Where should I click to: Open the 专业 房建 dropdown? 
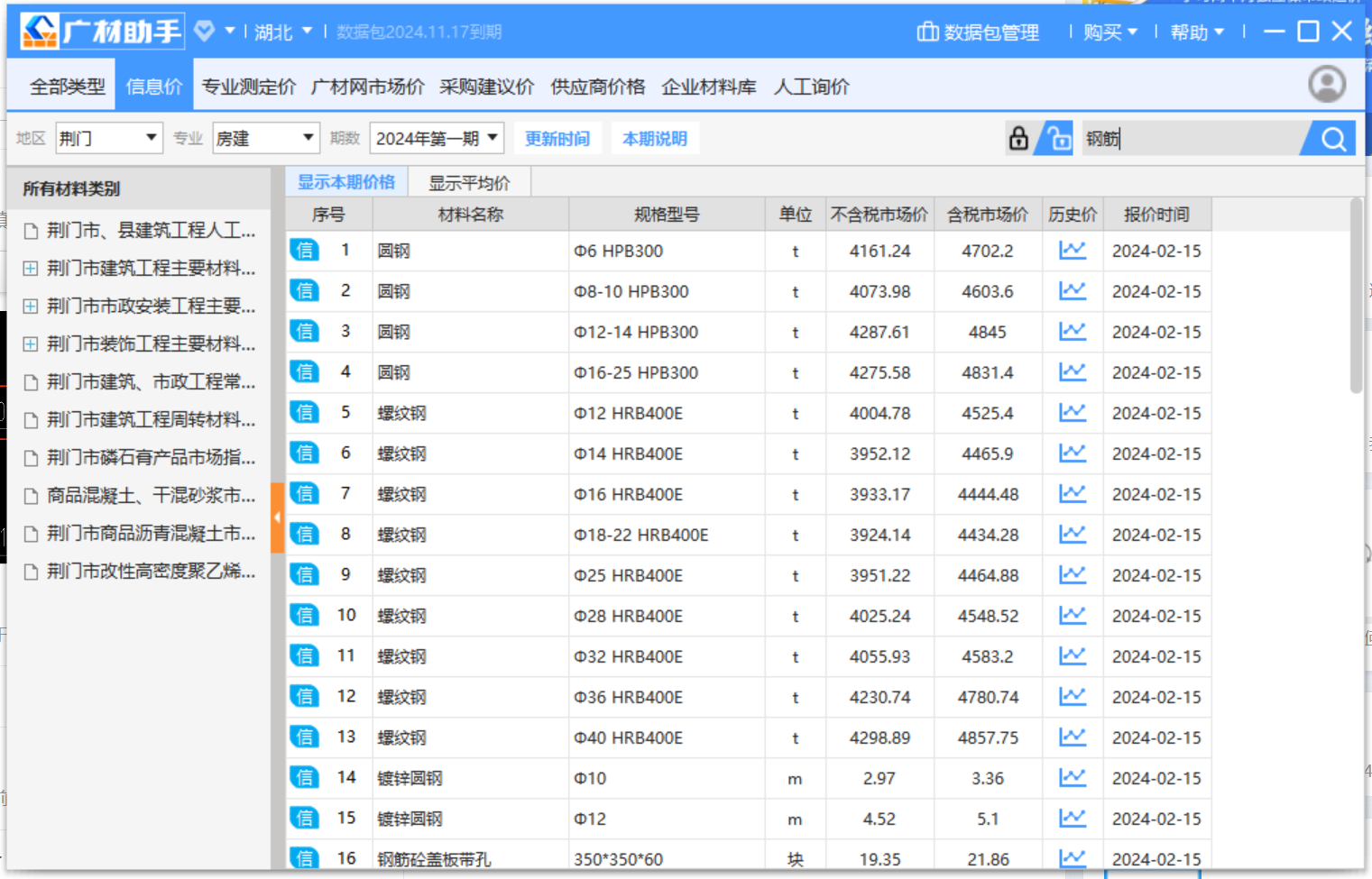(266, 138)
